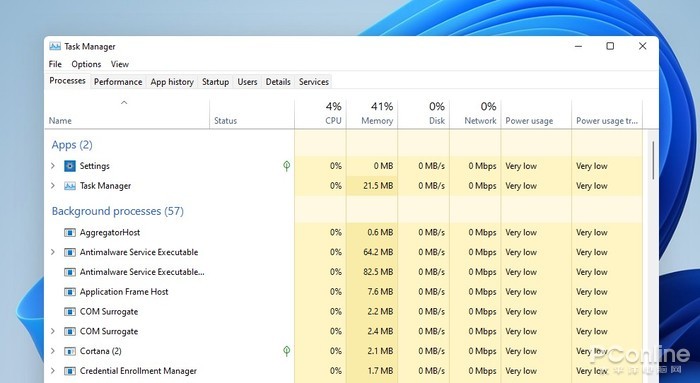Click the green leaf icon beside Settings
This screenshot has width=700, height=383.
coord(287,166)
